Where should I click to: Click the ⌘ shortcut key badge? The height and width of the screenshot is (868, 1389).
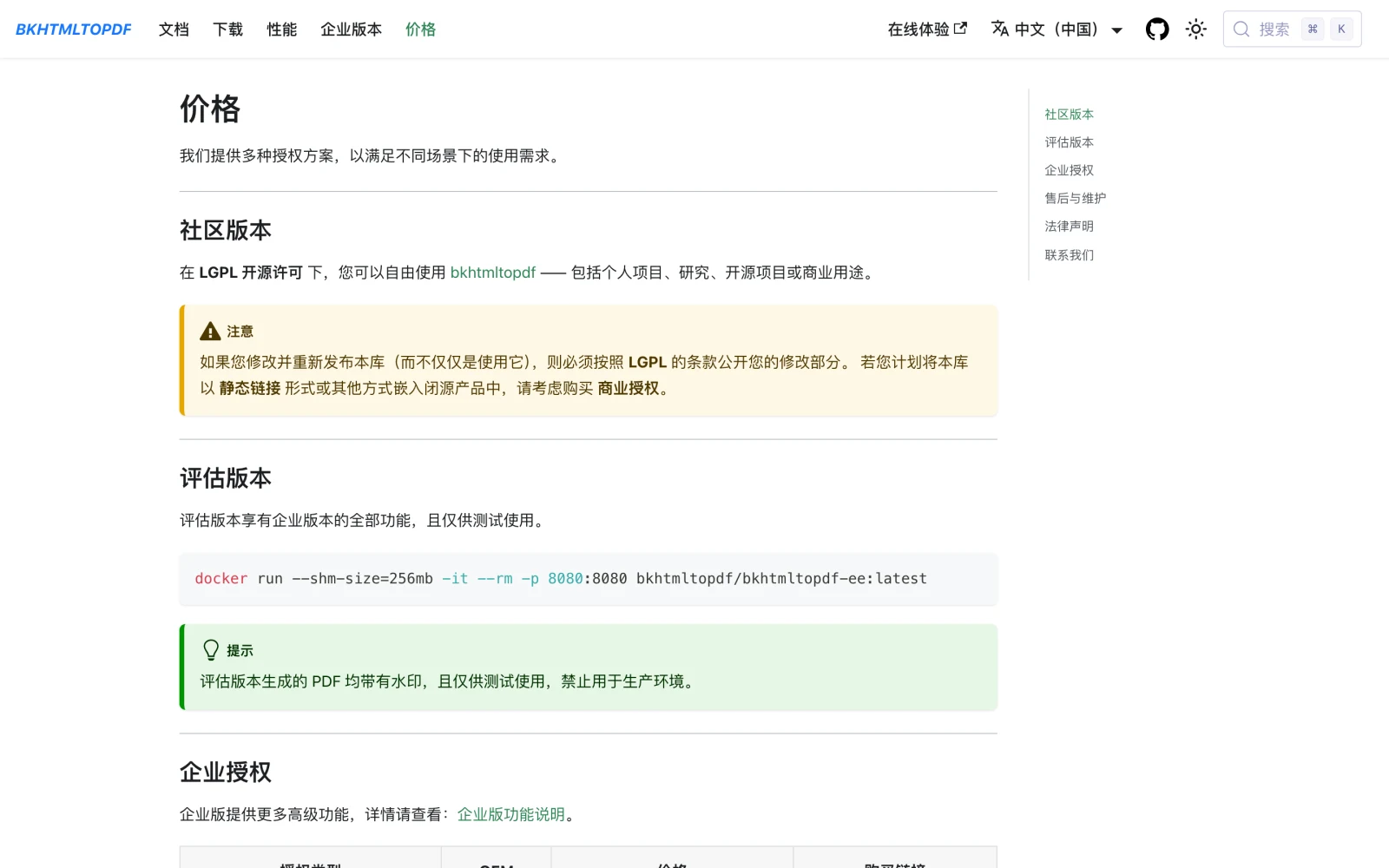click(1313, 30)
